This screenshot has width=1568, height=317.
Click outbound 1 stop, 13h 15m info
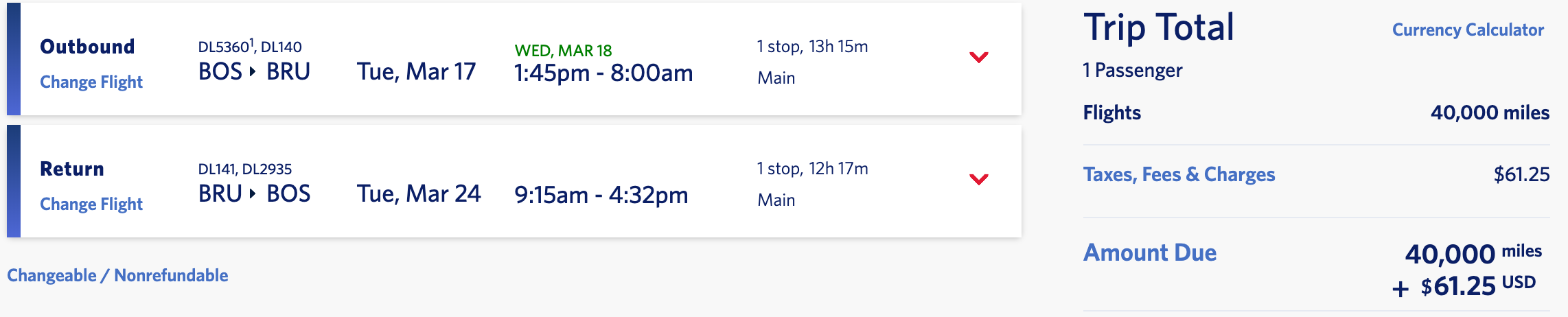[x=812, y=47]
